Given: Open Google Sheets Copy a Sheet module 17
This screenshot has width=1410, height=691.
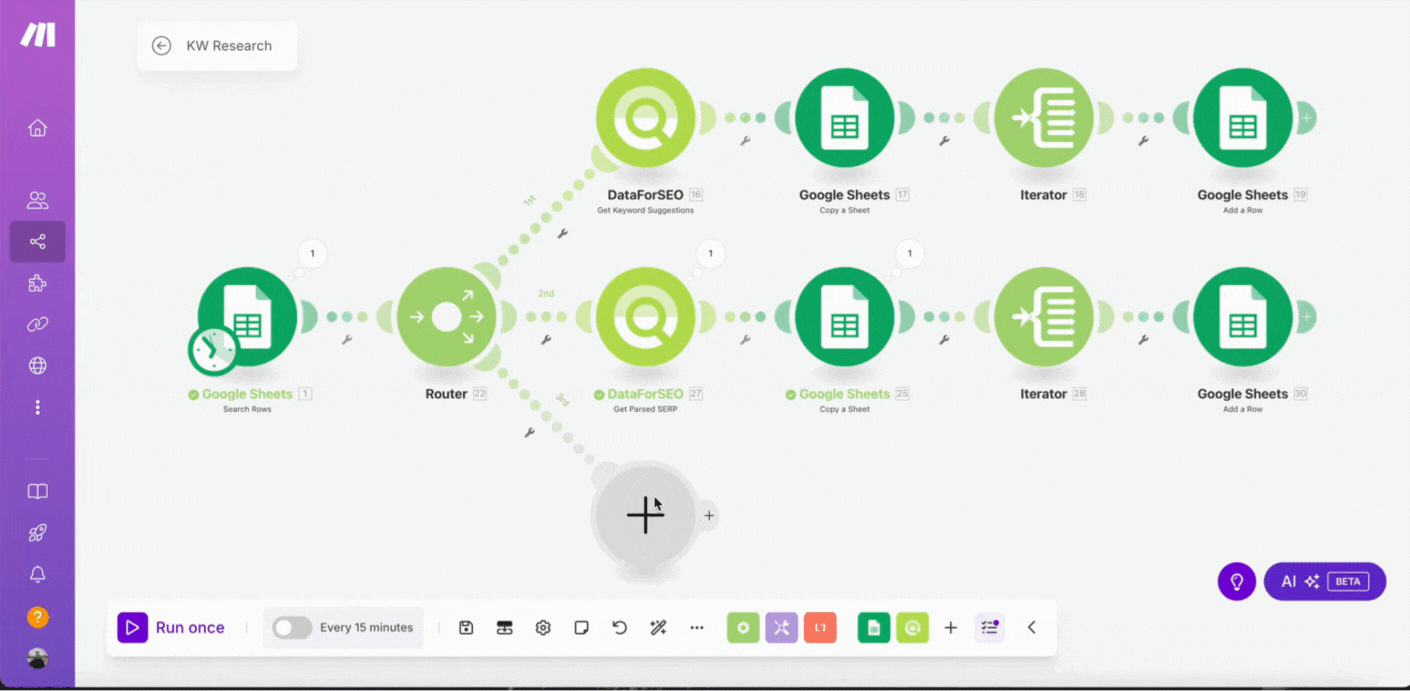Looking at the screenshot, I should pos(845,118).
